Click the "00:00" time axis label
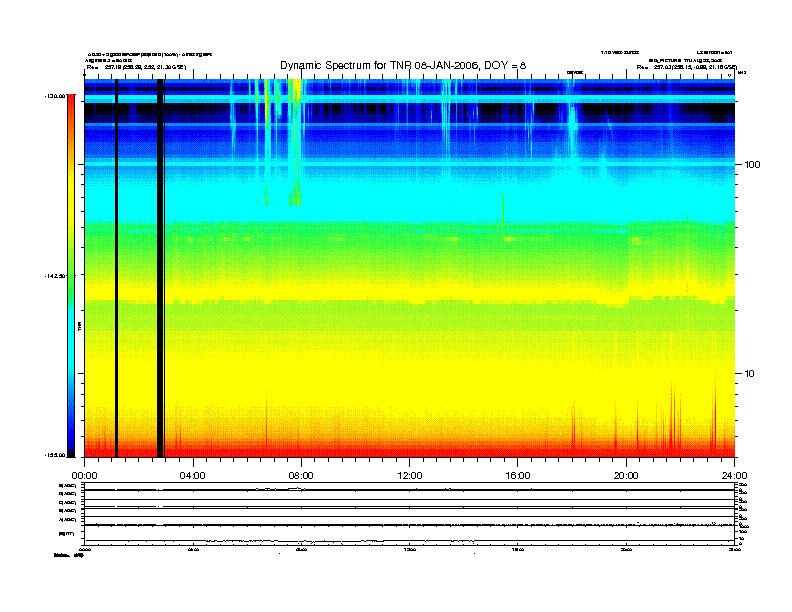 [x=84, y=476]
